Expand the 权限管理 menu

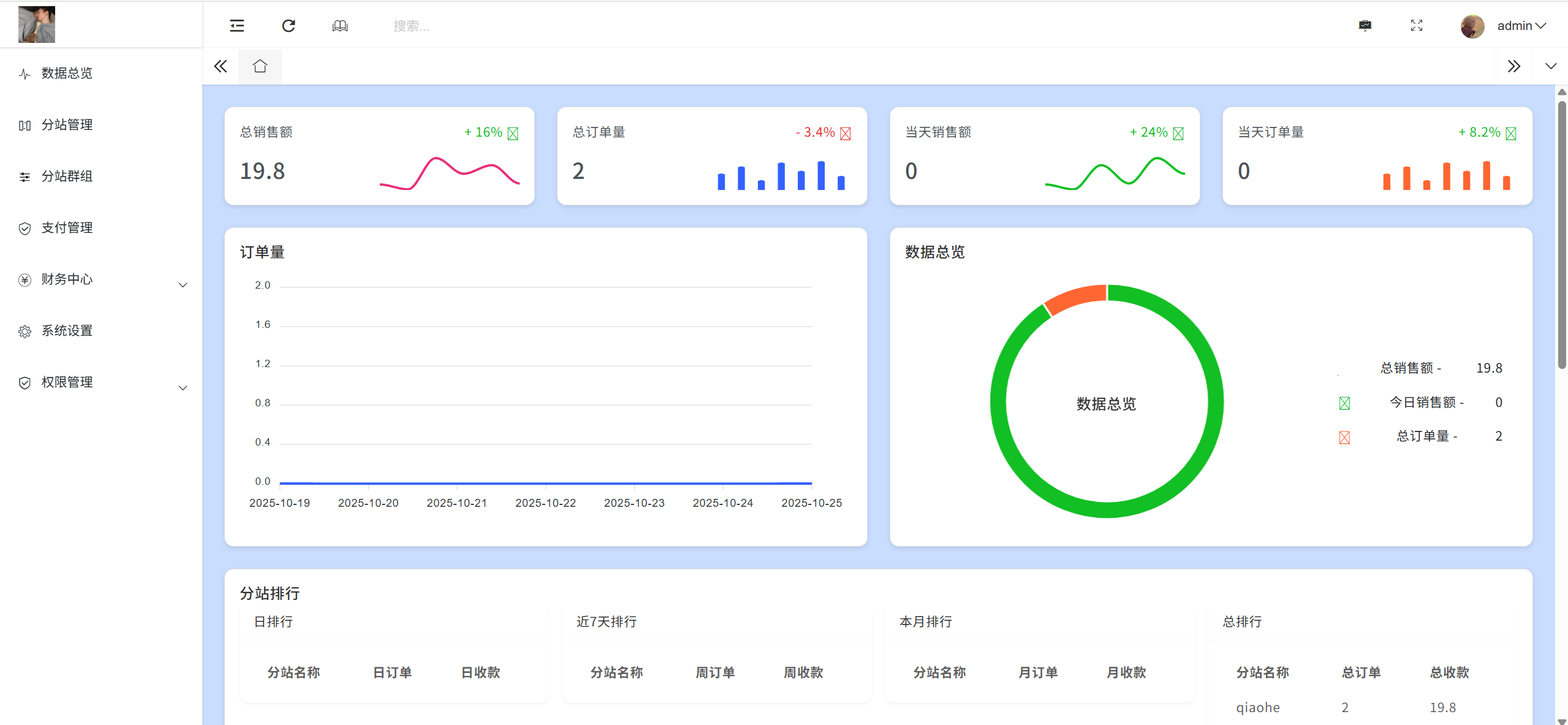point(183,387)
